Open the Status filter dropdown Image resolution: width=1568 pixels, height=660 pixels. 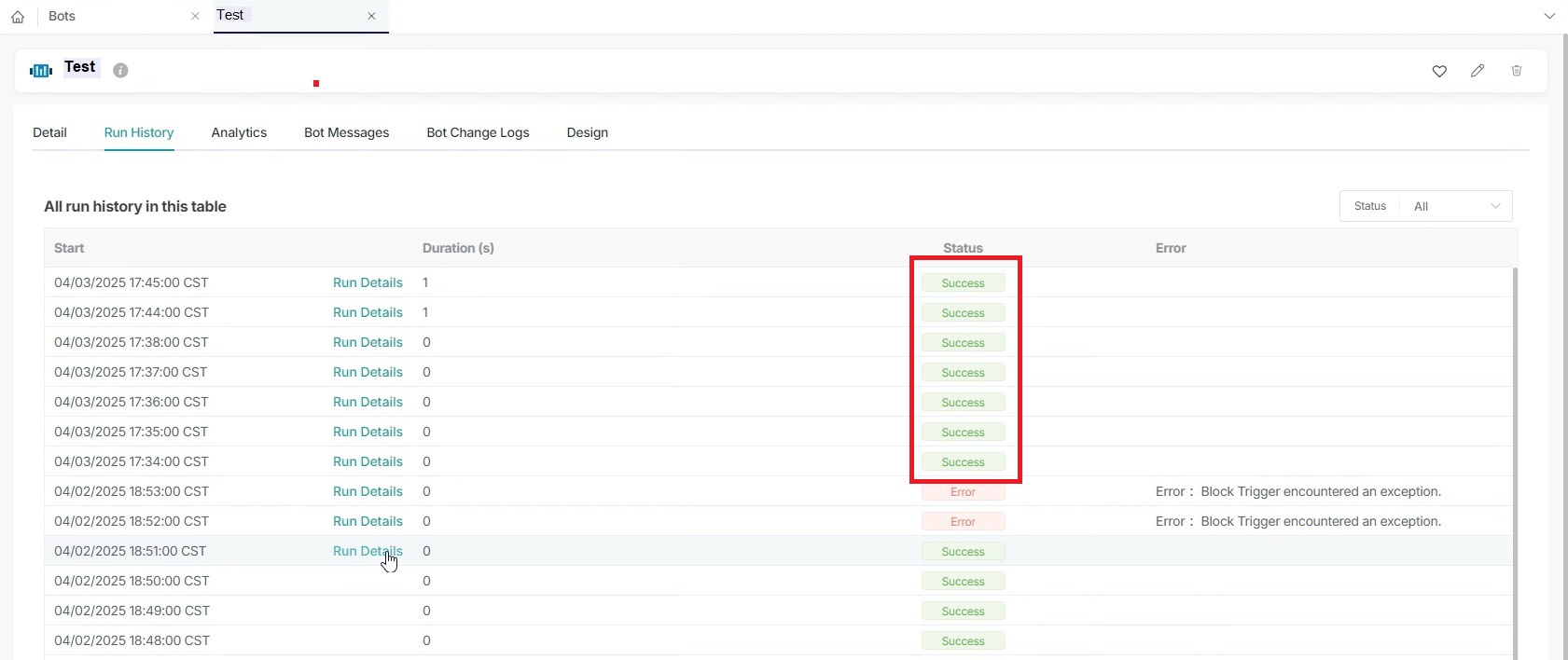[1455, 206]
